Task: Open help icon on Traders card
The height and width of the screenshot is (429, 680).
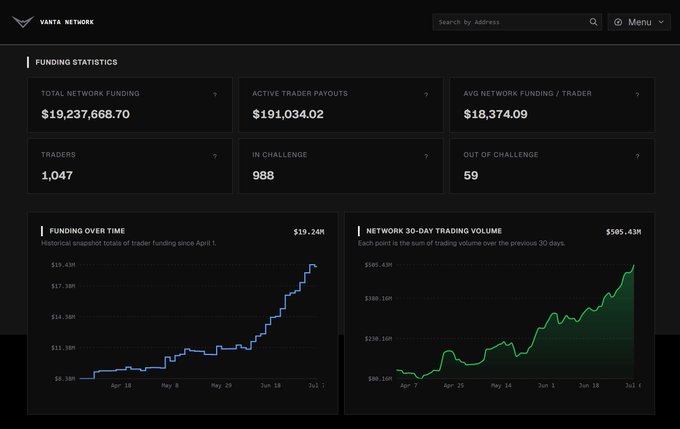Action: click(x=215, y=156)
